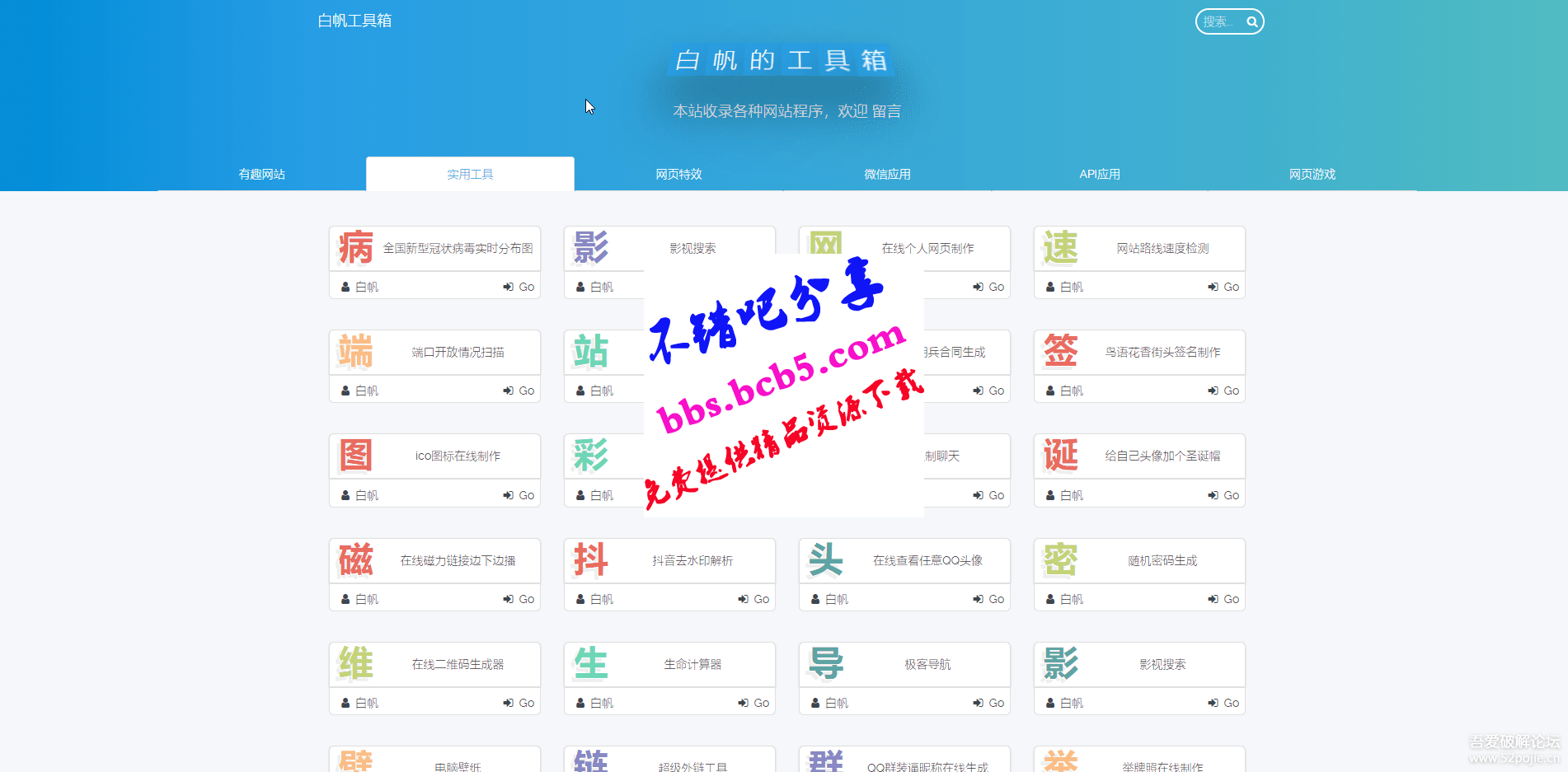Image resolution: width=1568 pixels, height=772 pixels.
Task: Open 在线个人网页制作 tool
Action: click(927, 248)
